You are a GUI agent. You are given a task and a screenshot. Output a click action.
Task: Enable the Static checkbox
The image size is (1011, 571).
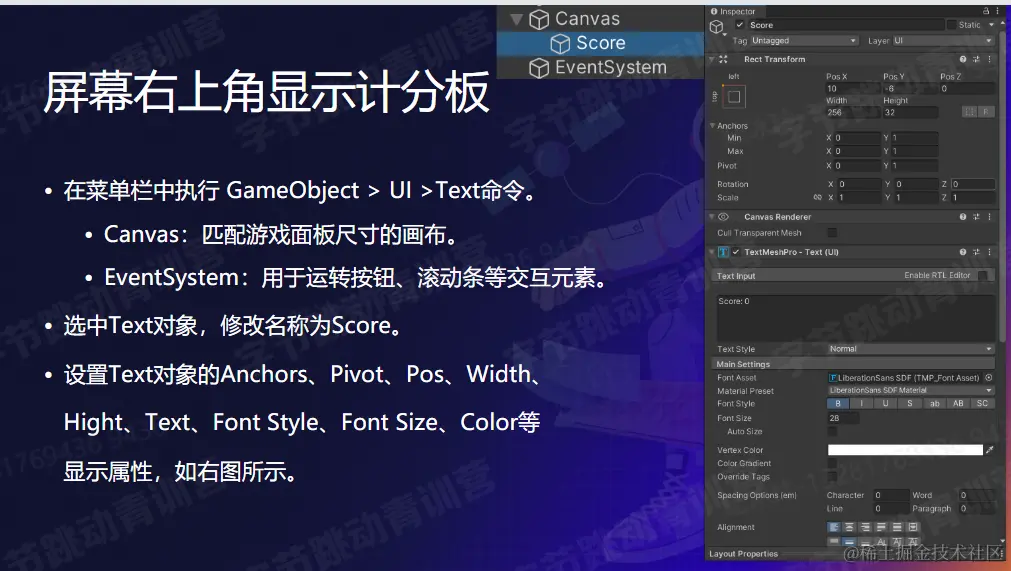point(951,24)
